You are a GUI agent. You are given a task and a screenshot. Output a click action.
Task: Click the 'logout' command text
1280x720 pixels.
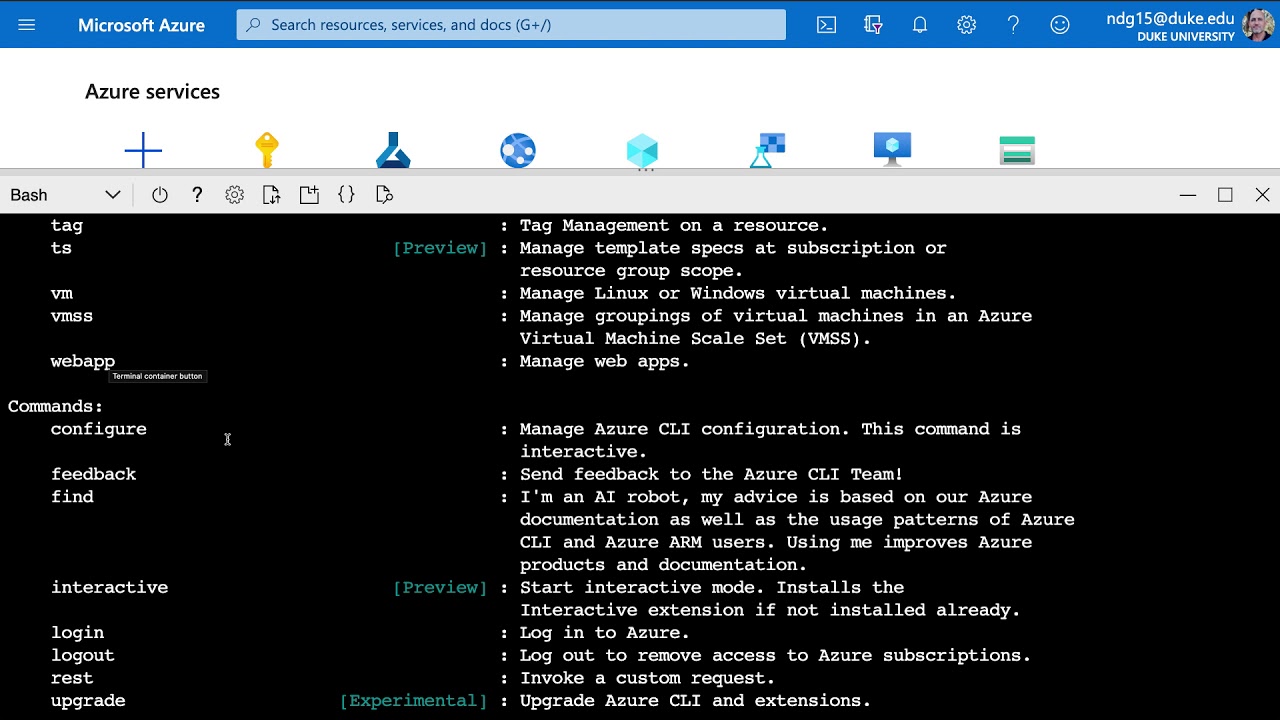[x=83, y=655]
